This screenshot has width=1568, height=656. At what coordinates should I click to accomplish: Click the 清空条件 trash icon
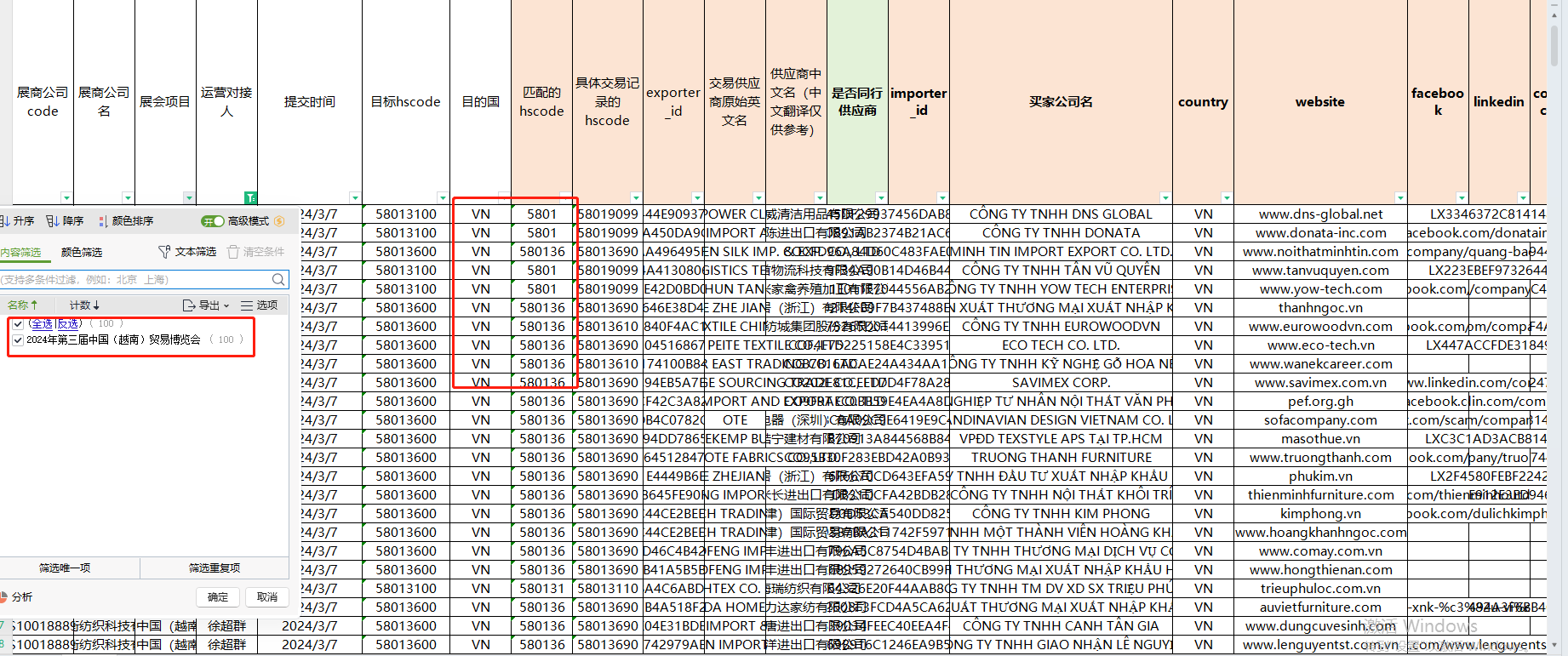(x=233, y=252)
